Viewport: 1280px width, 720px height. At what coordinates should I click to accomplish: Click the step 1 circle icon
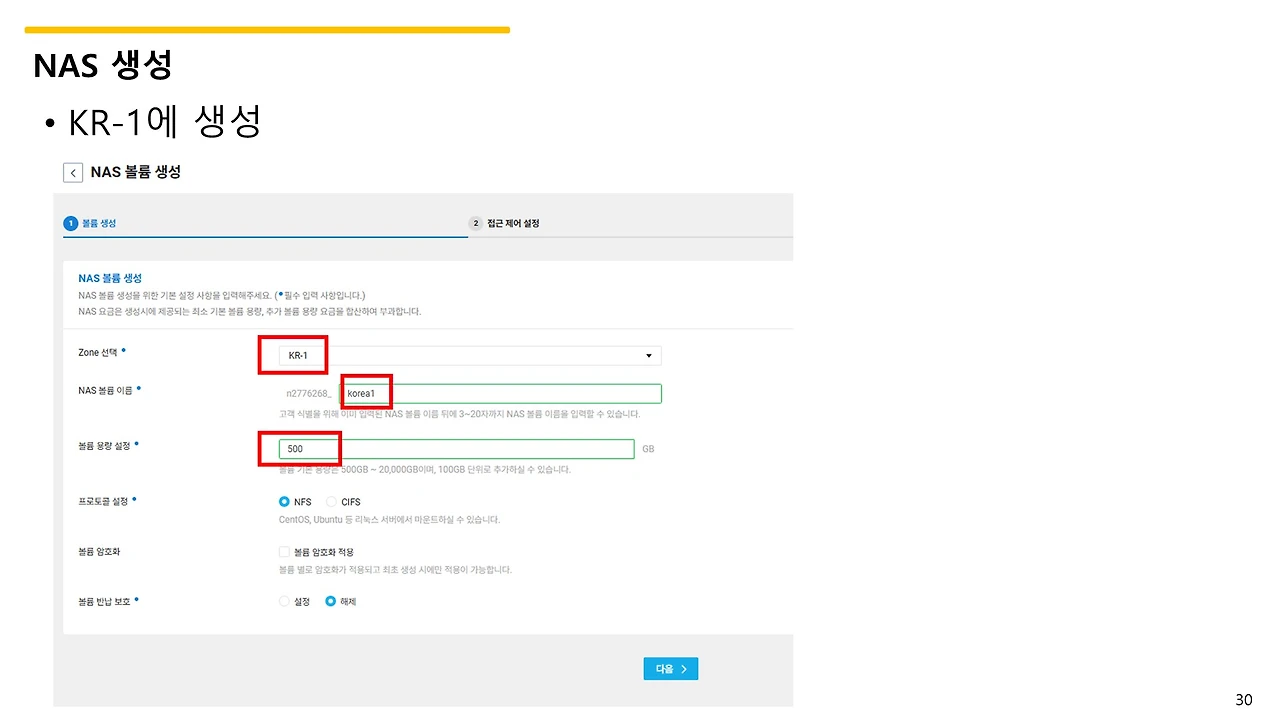pyautogui.click(x=71, y=223)
